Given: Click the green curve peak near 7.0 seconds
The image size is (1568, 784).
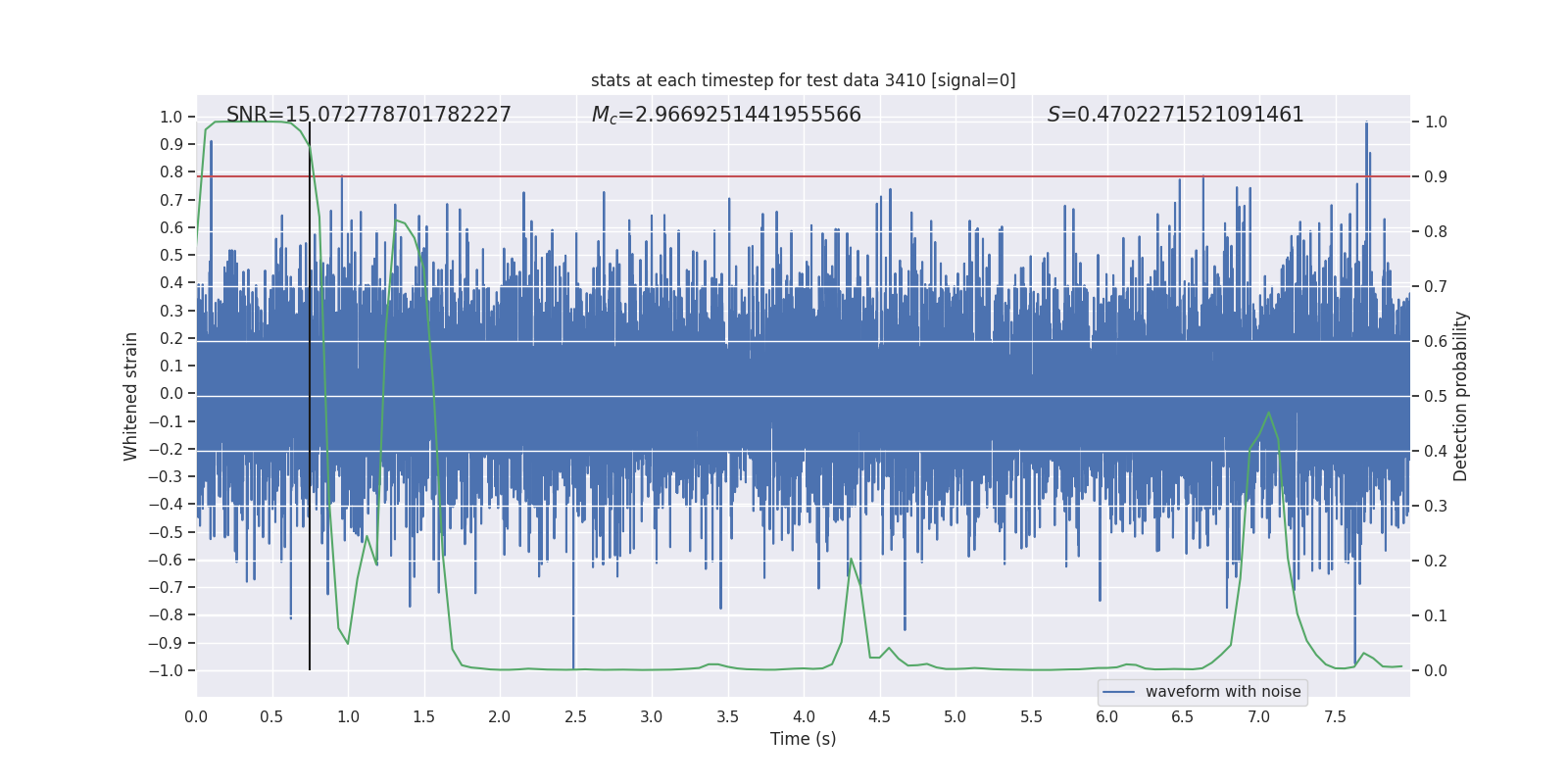Looking at the screenshot, I should pos(1269,413).
